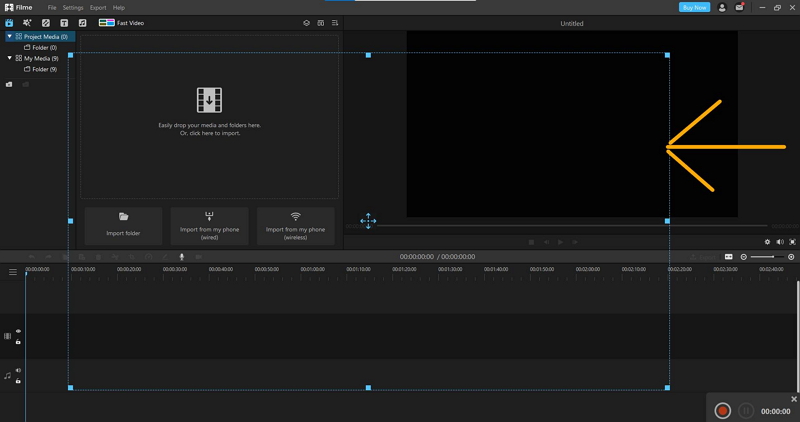This screenshot has height=422, width=800.
Task: Collapse the Project Media tree node
Action: 9,37
